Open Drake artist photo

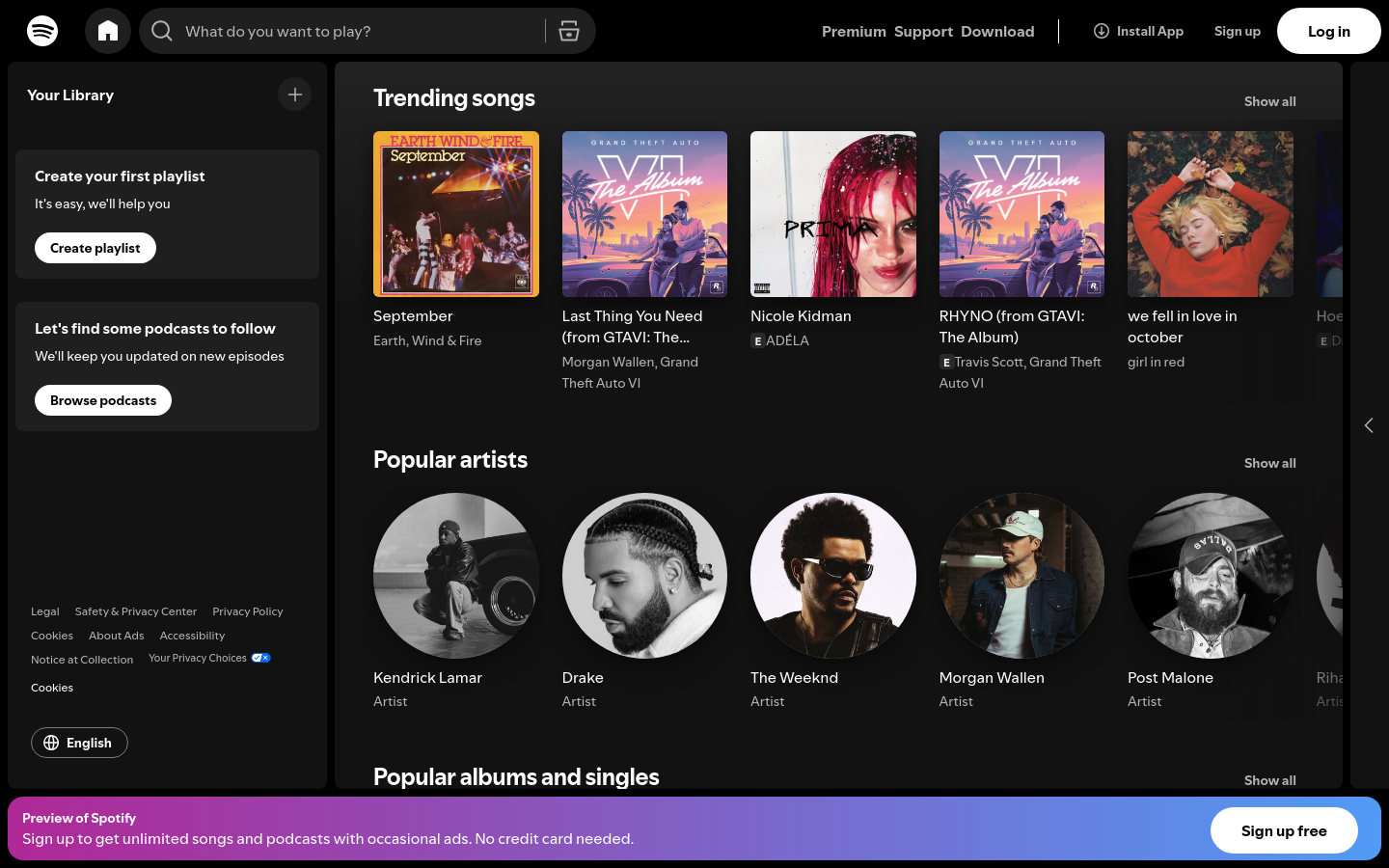(x=644, y=576)
